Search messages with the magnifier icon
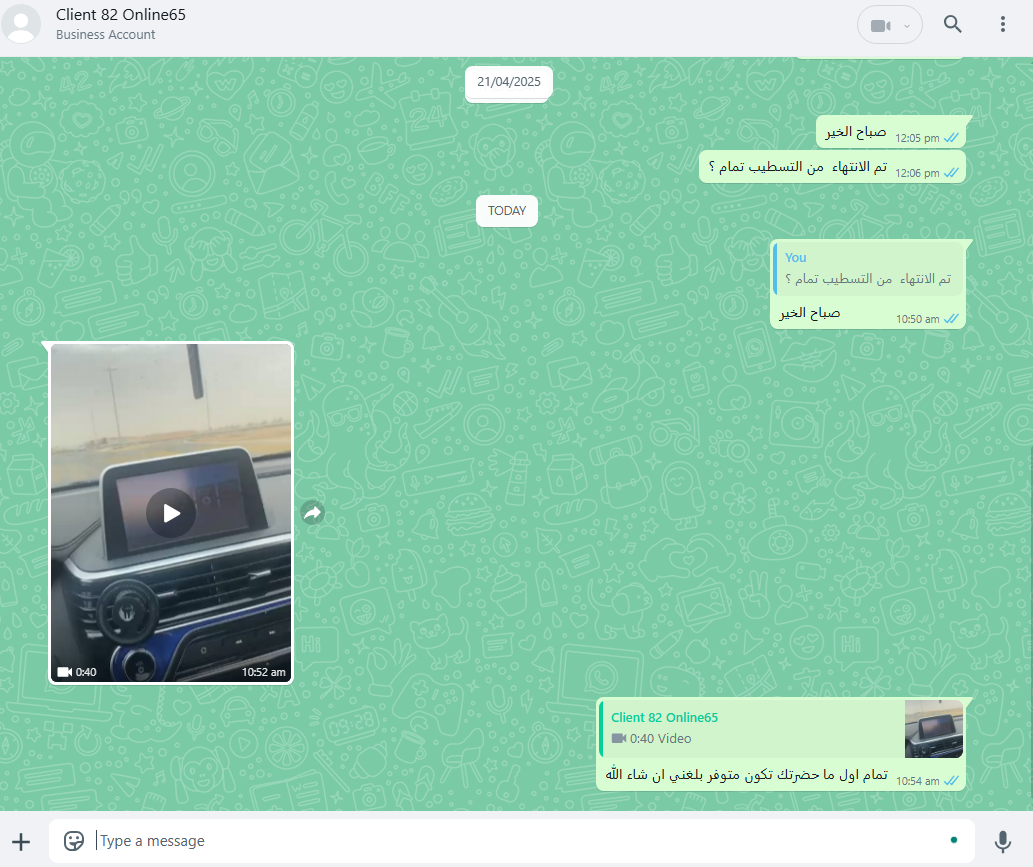The image size is (1033, 867). pos(953,24)
